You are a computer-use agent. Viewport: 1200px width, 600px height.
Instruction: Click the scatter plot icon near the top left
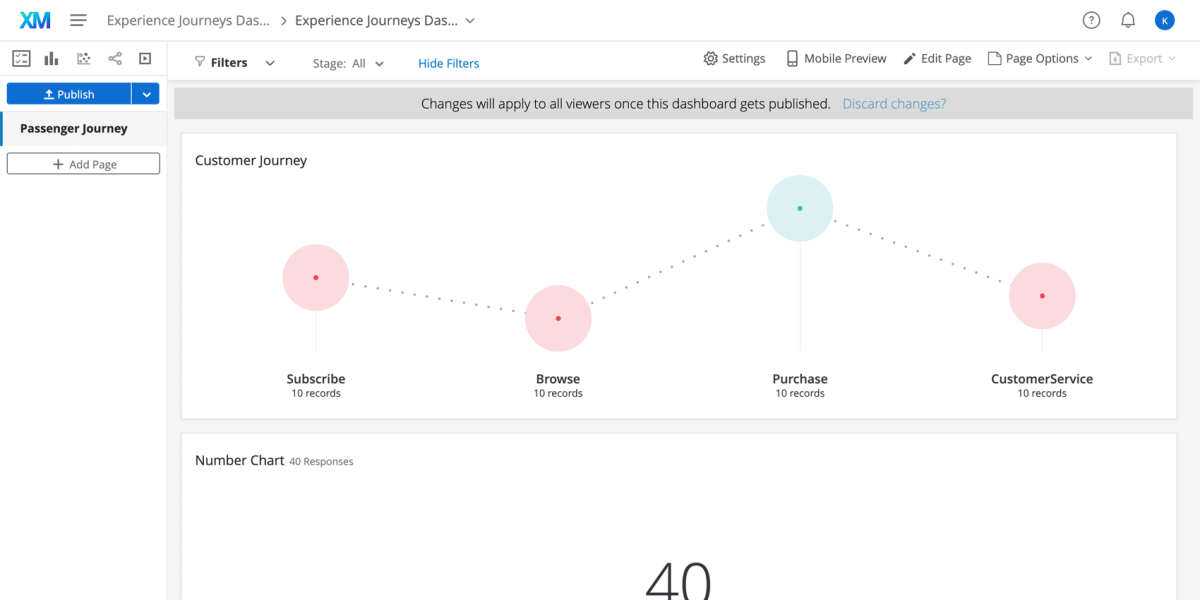[x=83, y=58]
